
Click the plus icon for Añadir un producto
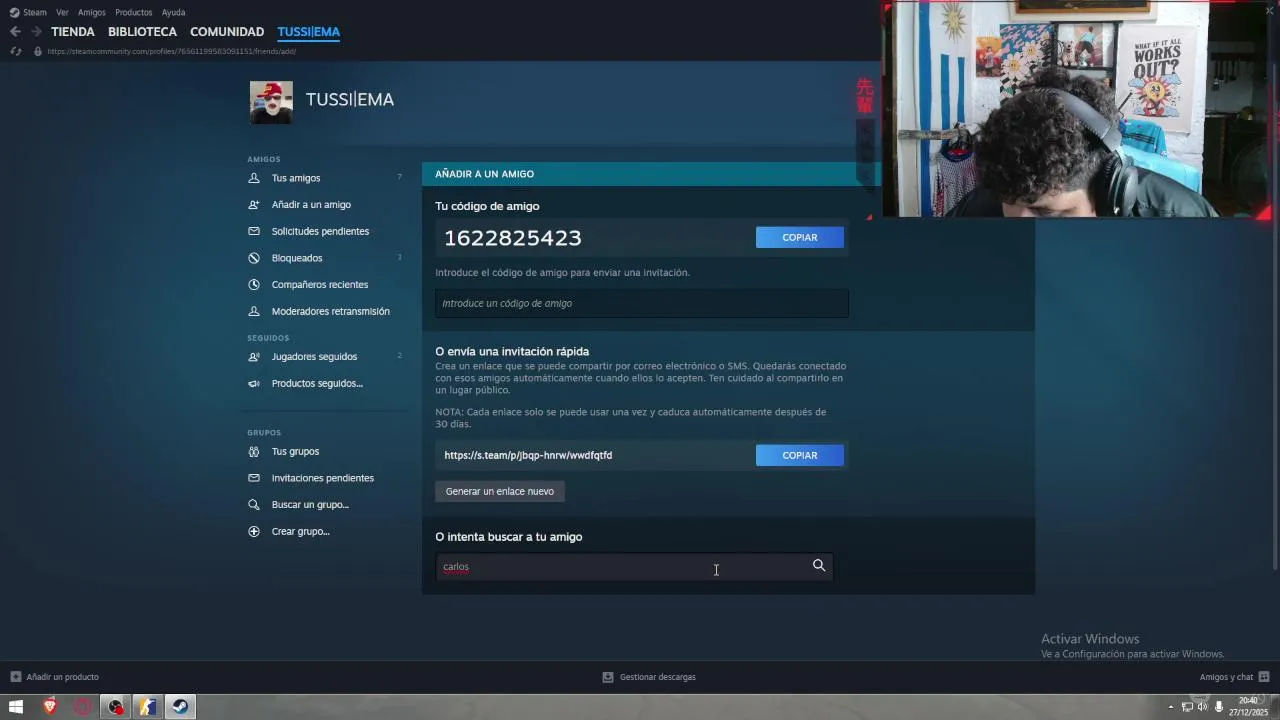15,677
